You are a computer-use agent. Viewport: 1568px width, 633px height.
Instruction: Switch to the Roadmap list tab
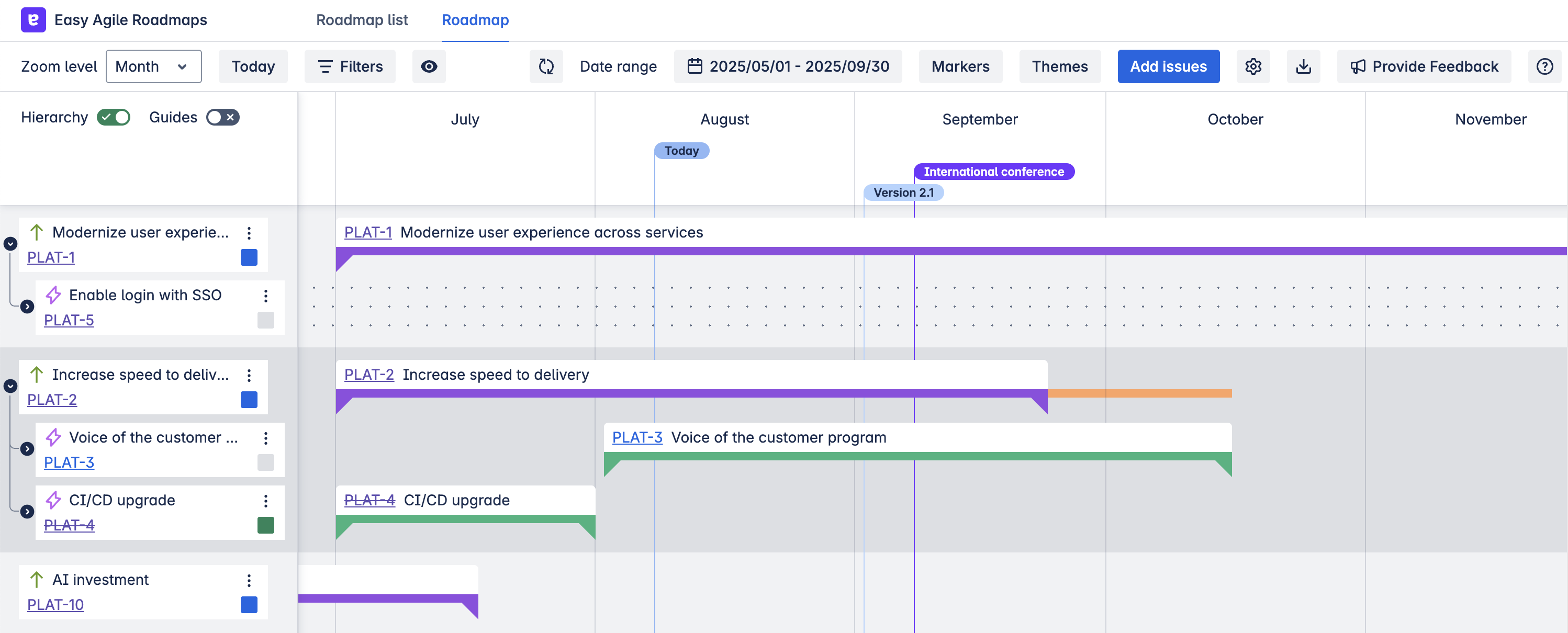click(x=362, y=20)
